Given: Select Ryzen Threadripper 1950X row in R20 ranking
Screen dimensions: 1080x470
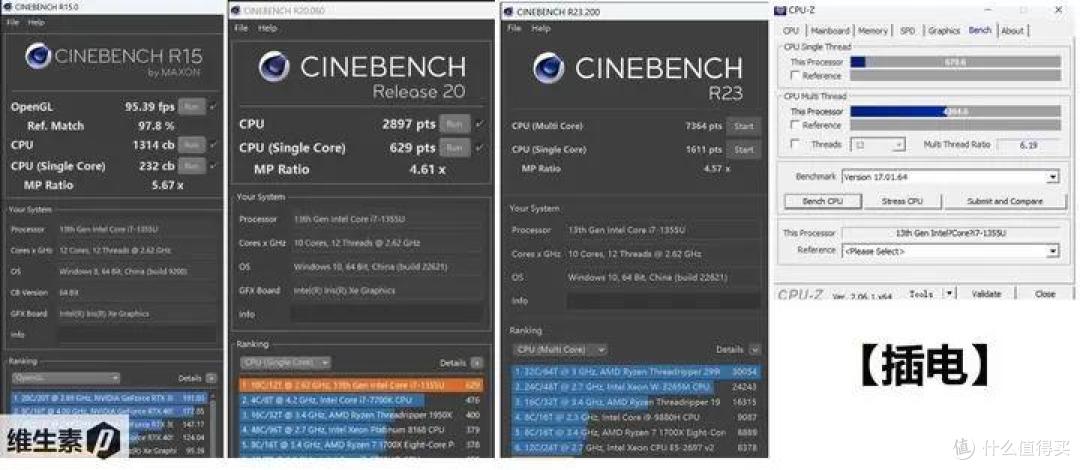Looking at the screenshot, I should click(x=361, y=415).
